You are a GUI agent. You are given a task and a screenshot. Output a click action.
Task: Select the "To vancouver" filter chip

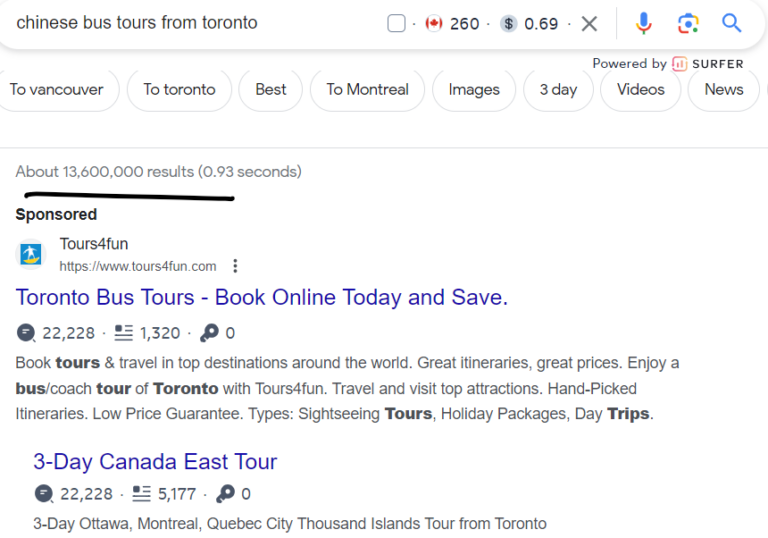(56, 90)
